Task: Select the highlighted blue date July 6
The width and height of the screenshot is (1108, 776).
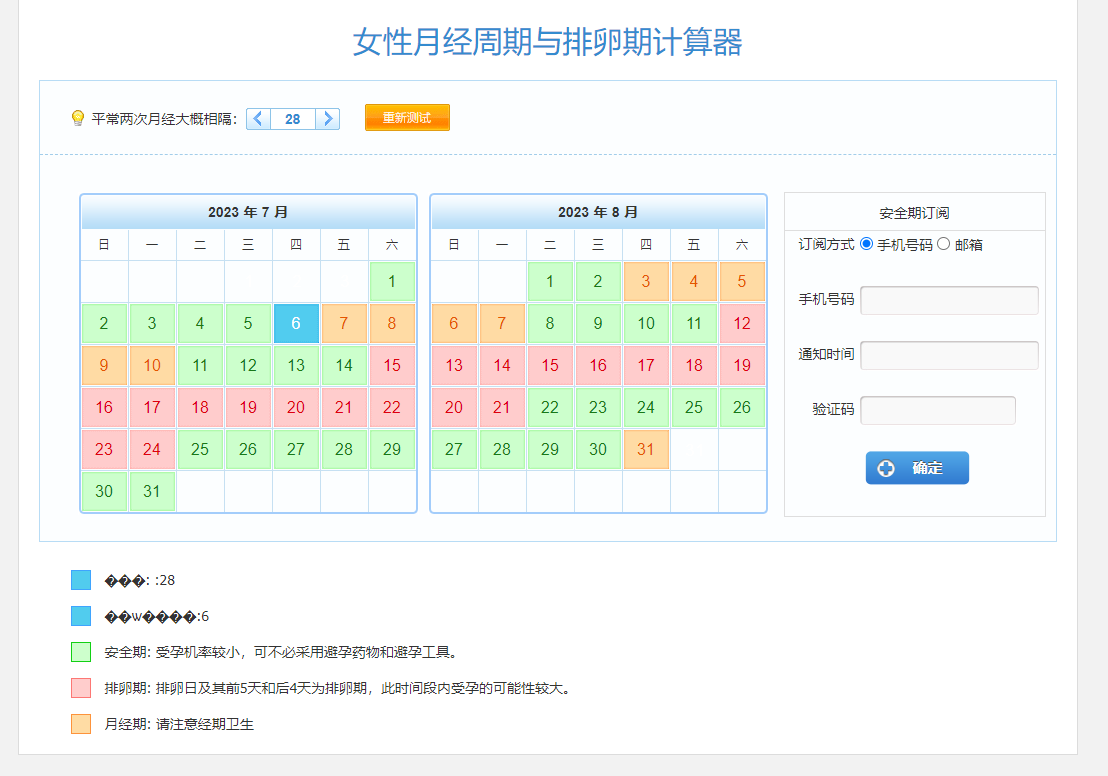Action: (296, 323)
